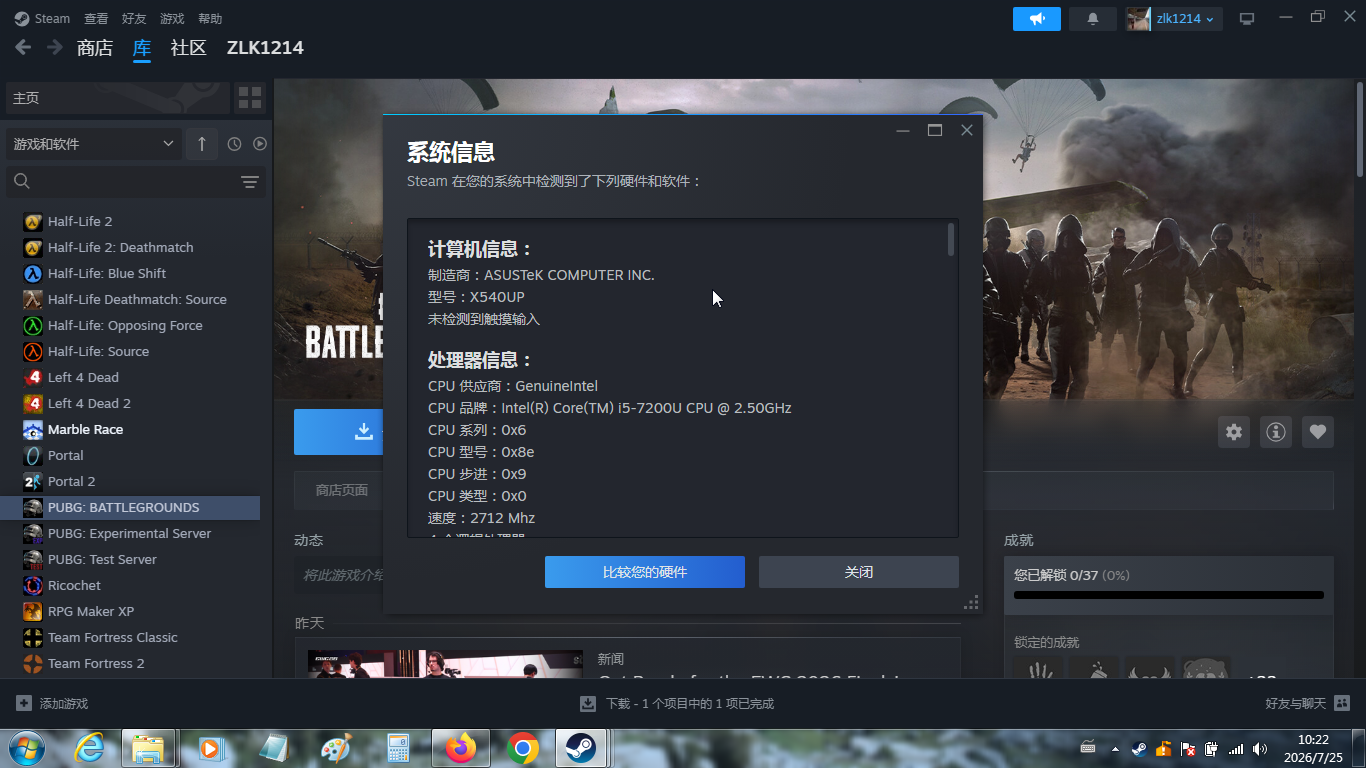Click the sort ascending arrow button
Image resolution: width=1366 pixels, height=768 pixels.
coord(201,144)
